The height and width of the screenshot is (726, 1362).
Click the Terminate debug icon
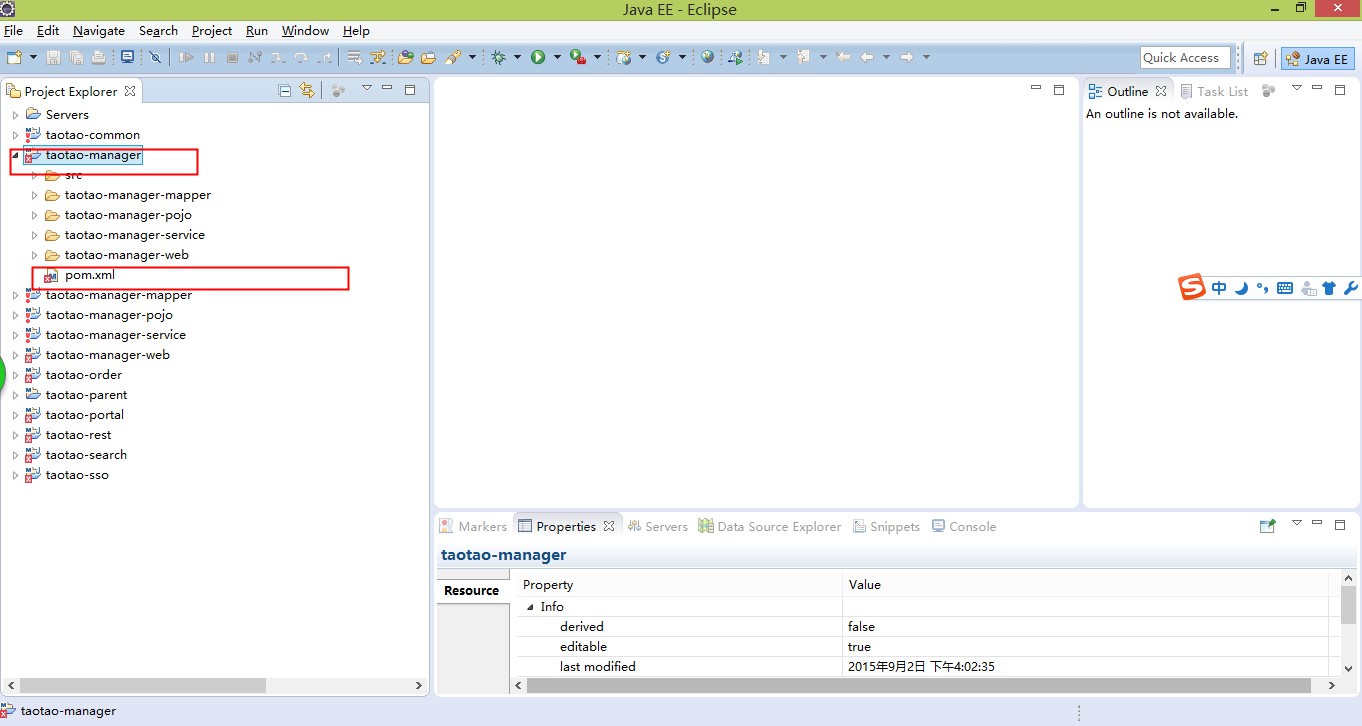pos(232,57)
